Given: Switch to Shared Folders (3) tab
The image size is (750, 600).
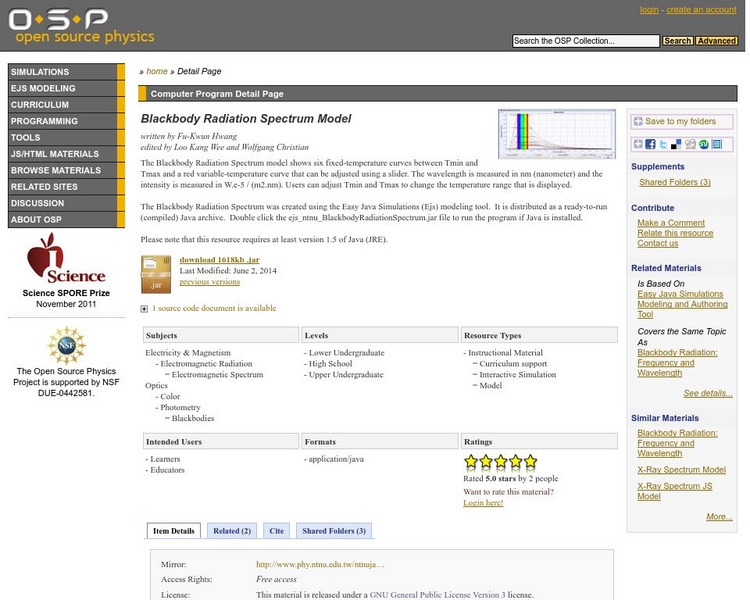Looking at the screenshot, I should click(x=334, y=531).
